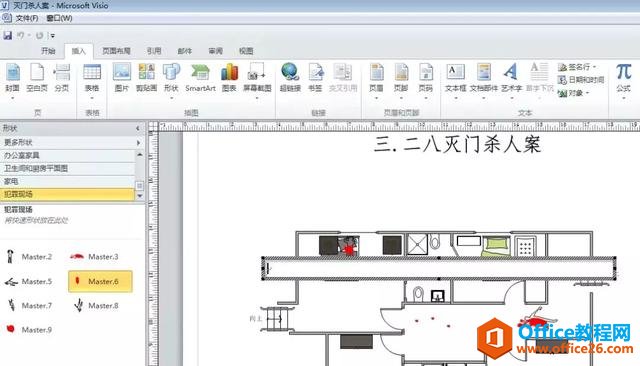Select the Master.5 shape

[29, 282]
